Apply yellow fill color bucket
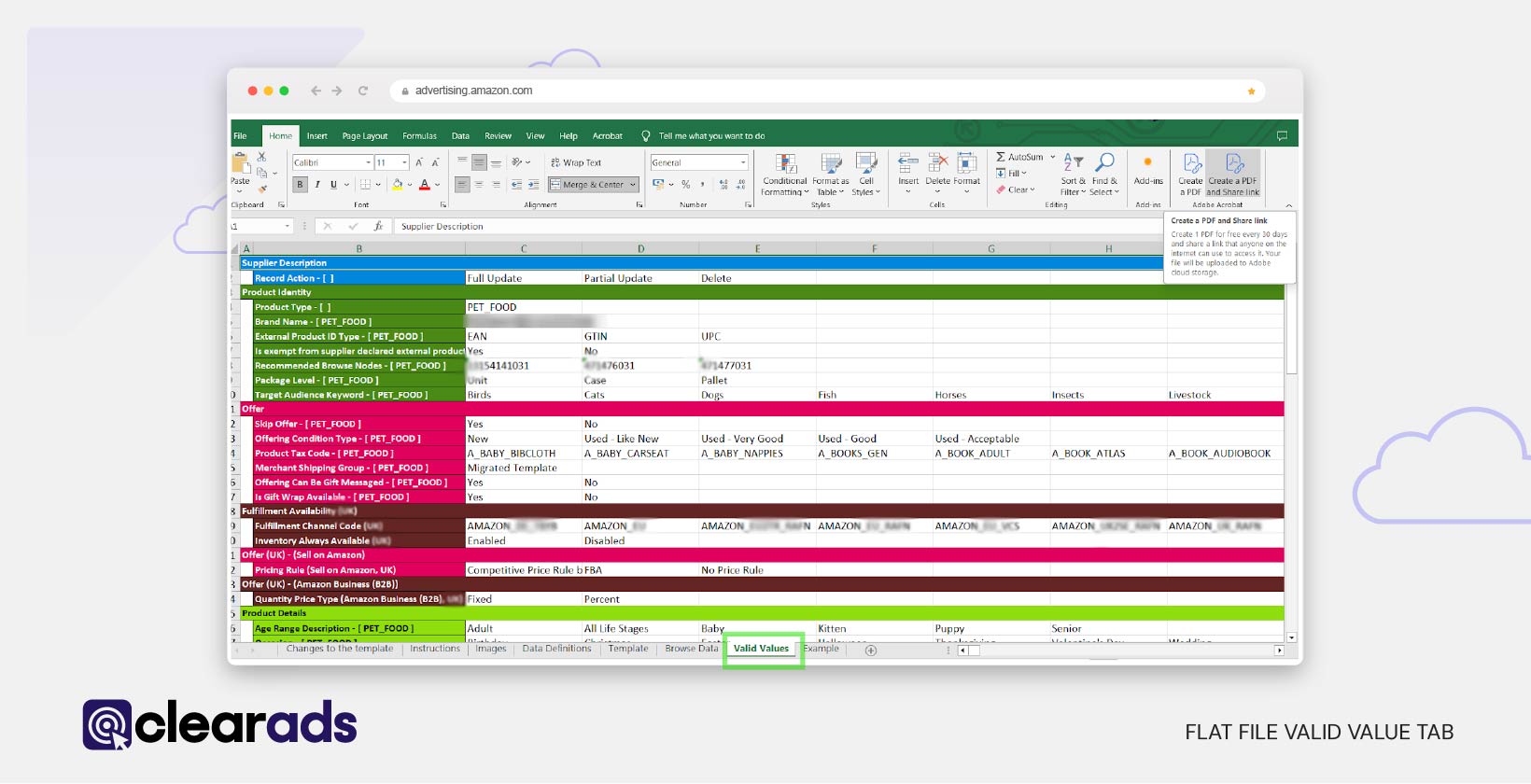The height and width of the screenshot is (784, 1531). 398,185
